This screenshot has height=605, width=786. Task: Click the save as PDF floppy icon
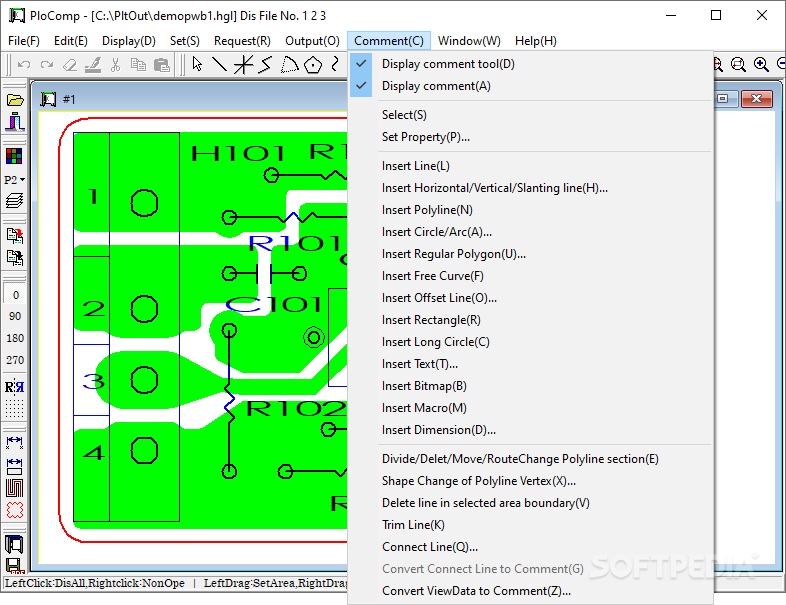pos(14,565)
